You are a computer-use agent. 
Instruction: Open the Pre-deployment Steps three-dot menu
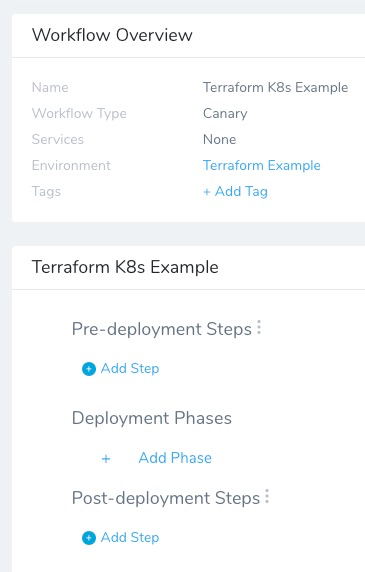coord(259,327)
